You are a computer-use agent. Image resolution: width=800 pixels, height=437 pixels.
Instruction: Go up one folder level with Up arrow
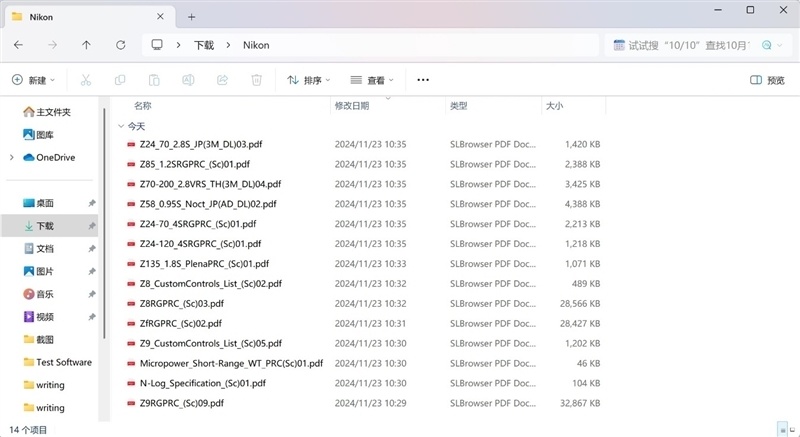87,45
